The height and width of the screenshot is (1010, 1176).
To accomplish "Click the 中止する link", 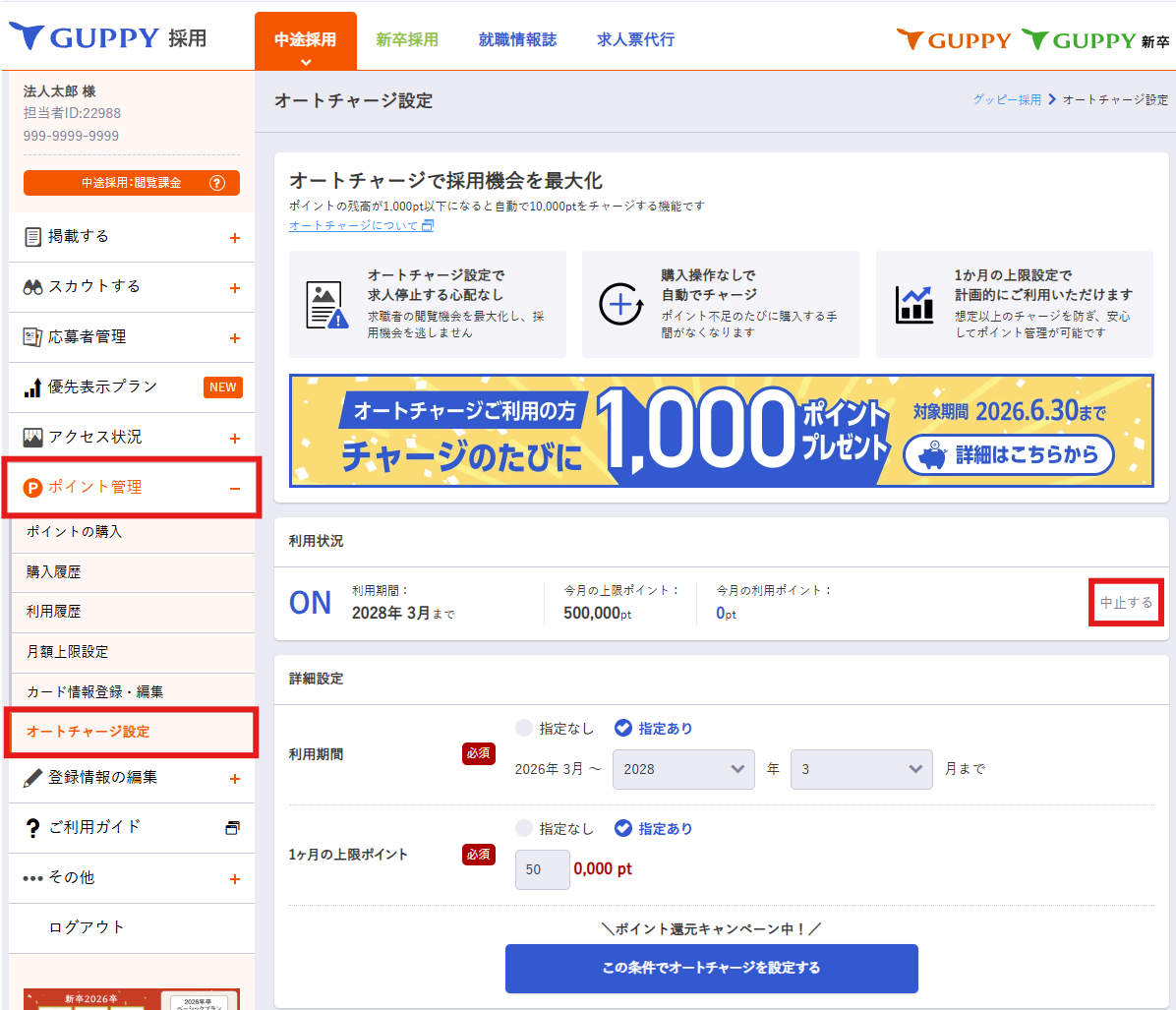I will click(1126, 603).
